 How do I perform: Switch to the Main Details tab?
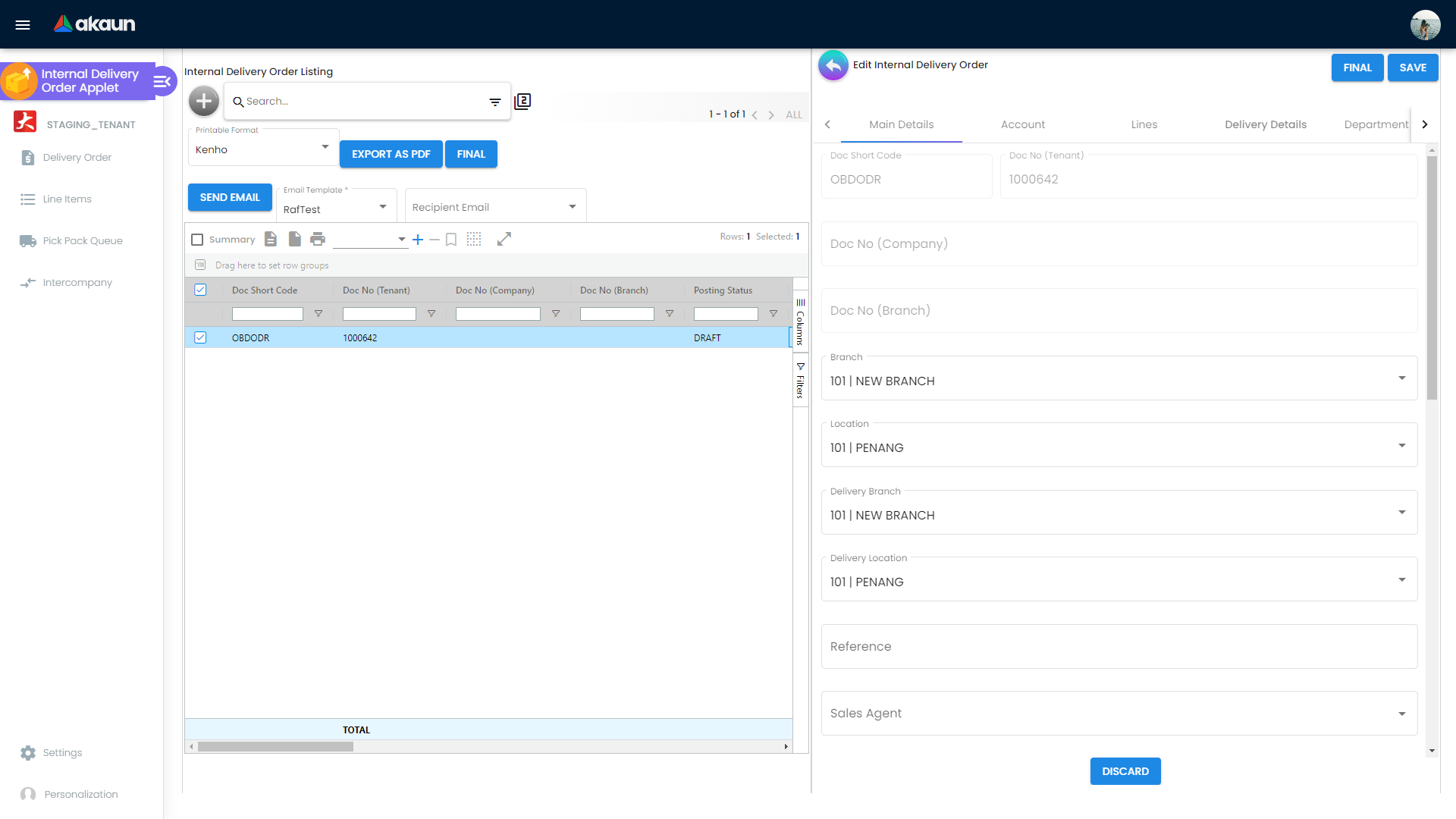(901, 124)
